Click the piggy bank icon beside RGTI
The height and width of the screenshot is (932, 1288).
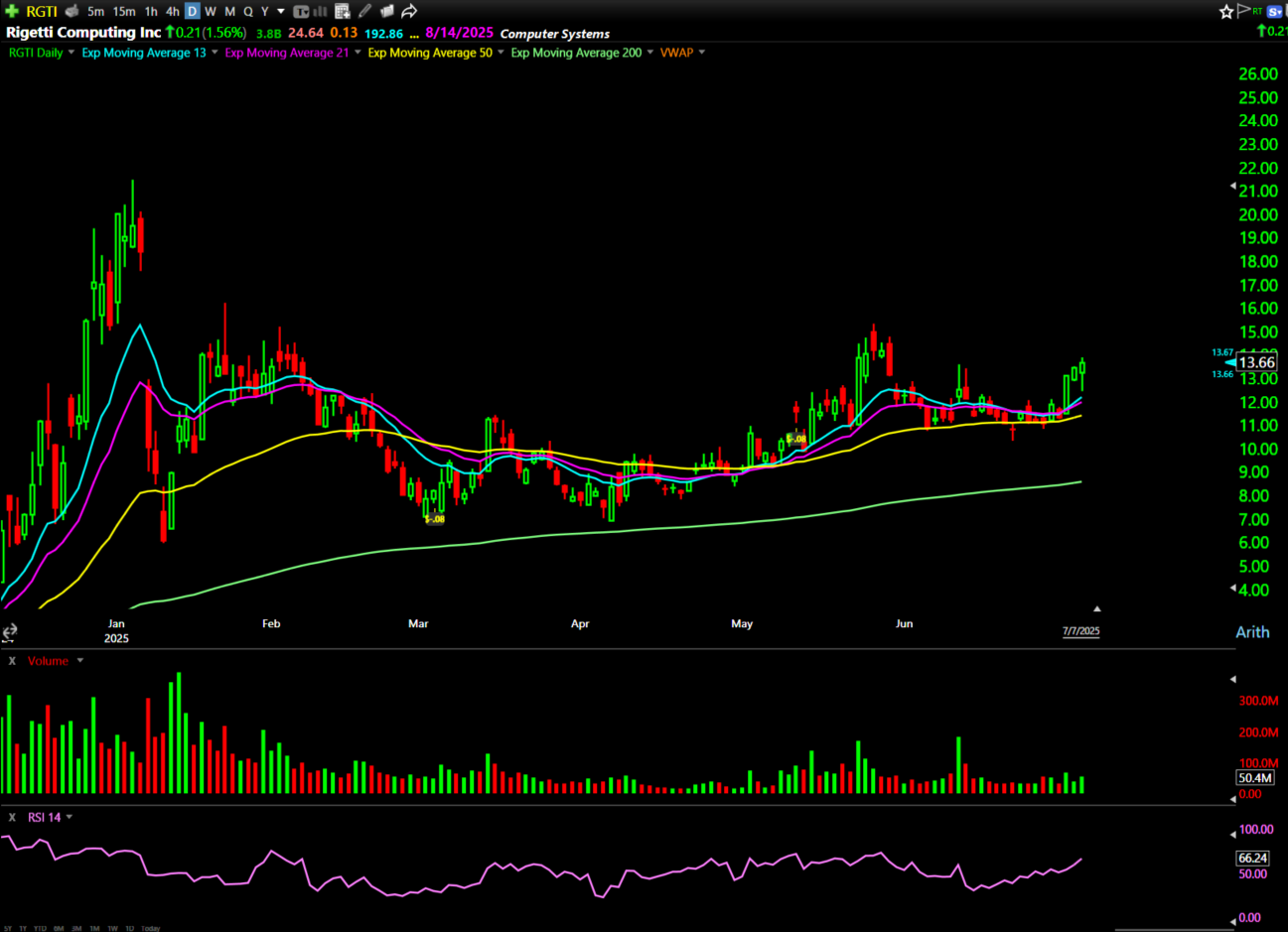(x=72, y=11)
